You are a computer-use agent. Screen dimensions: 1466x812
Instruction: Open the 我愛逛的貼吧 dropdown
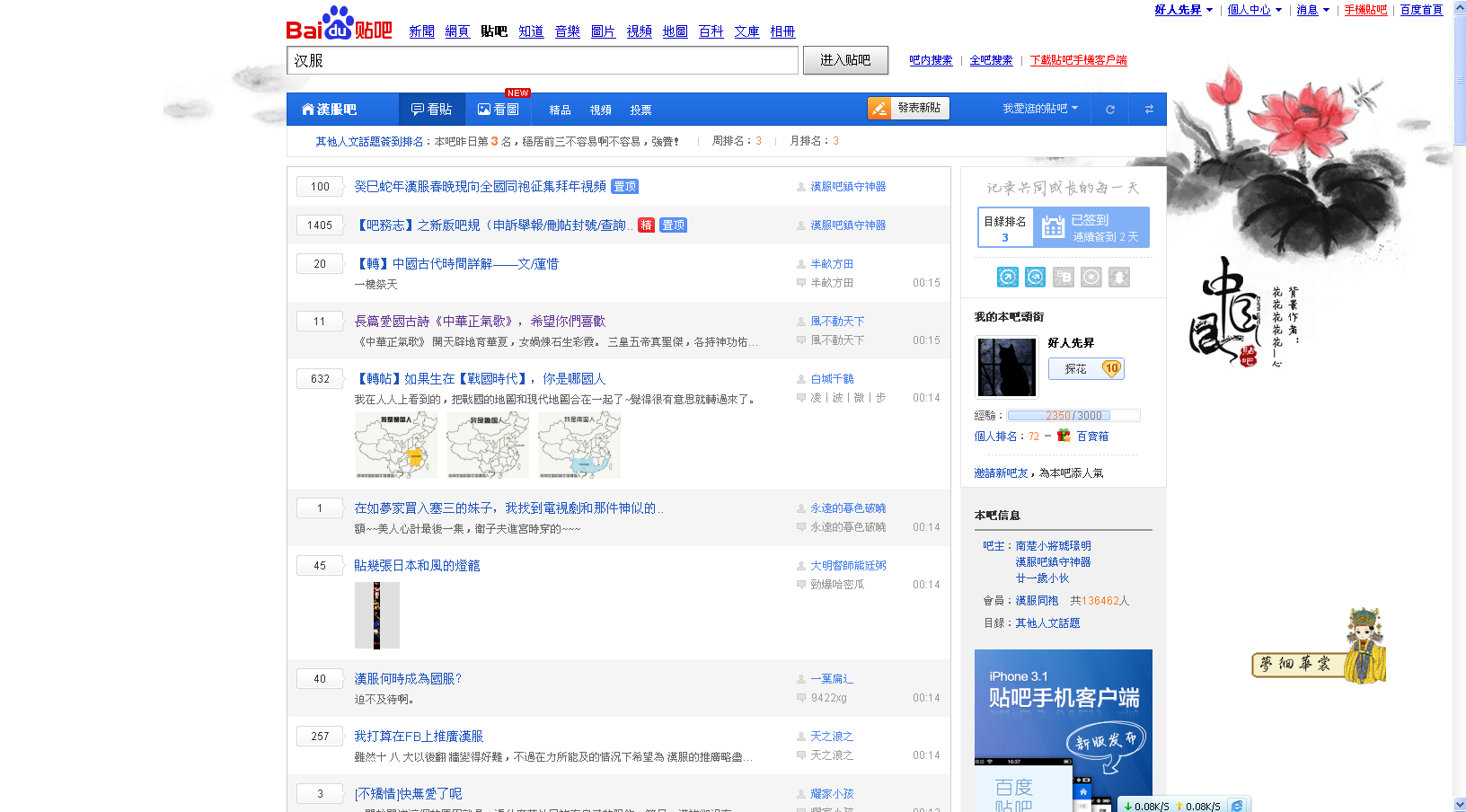tap(1040, 109)
